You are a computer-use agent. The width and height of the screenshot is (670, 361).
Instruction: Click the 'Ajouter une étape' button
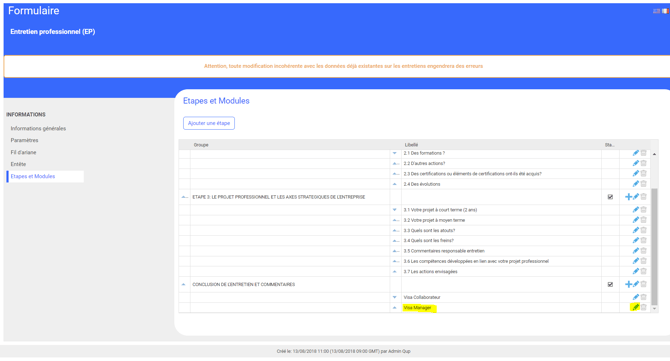click(209, 123)
